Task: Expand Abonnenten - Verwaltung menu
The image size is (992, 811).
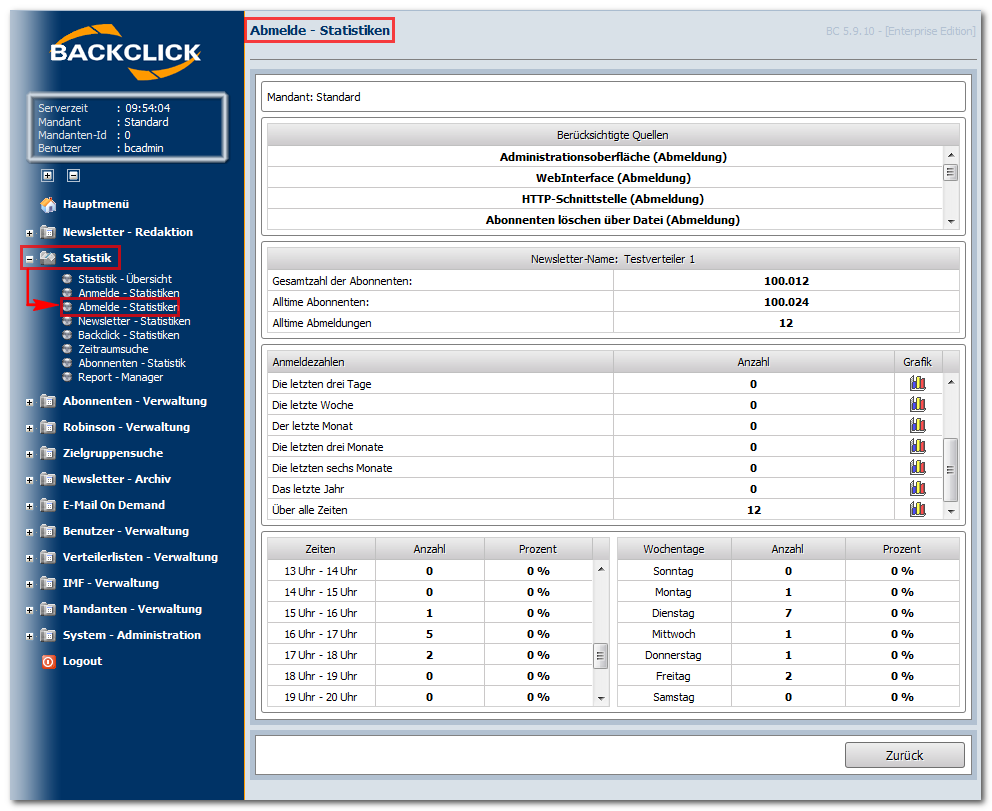Action: pos(29,402)
